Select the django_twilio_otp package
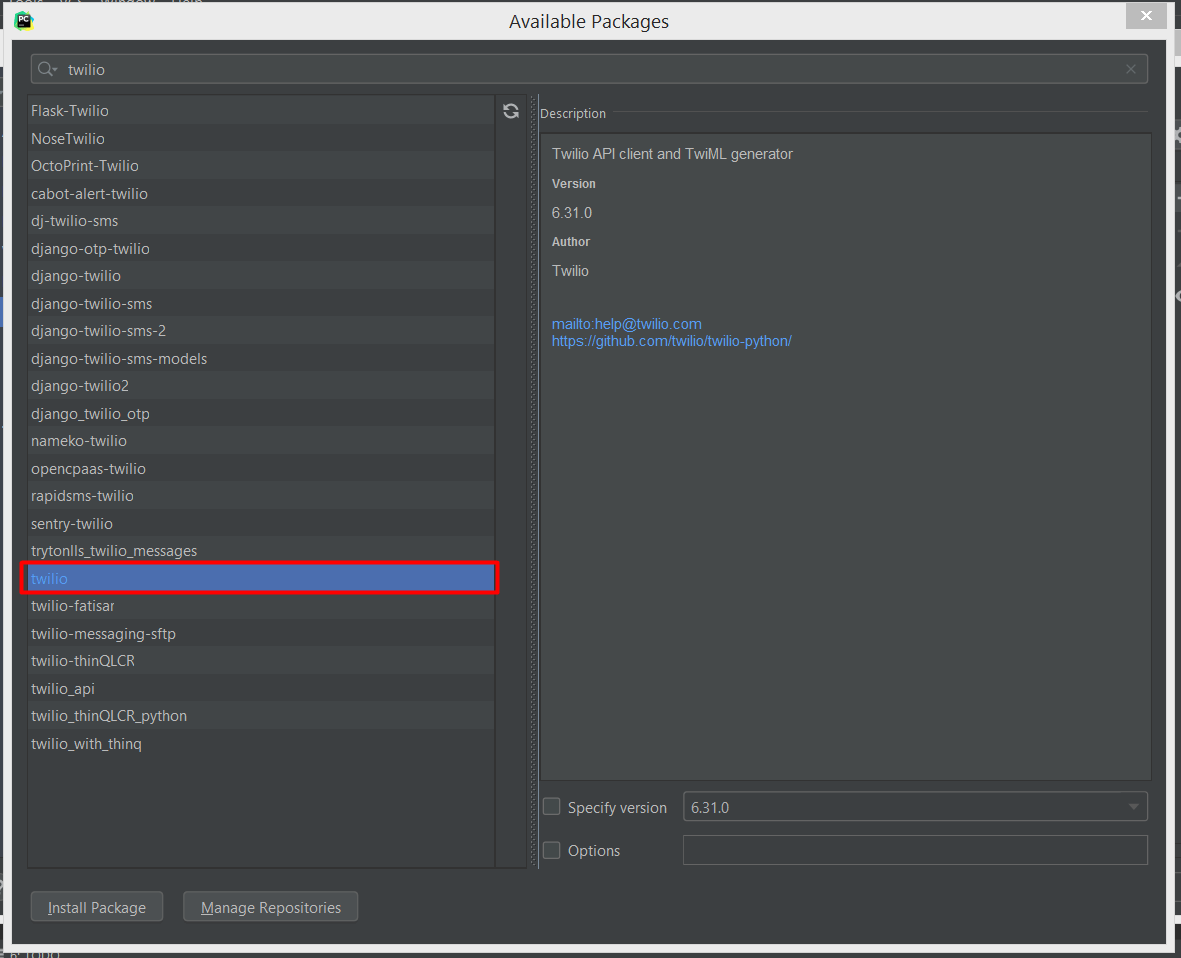 (x=261, y=413)
